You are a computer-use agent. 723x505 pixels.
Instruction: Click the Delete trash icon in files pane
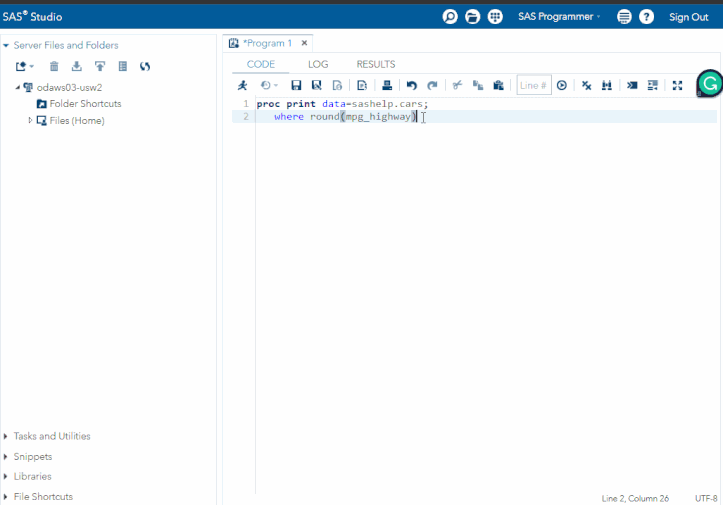pos(54,66)
